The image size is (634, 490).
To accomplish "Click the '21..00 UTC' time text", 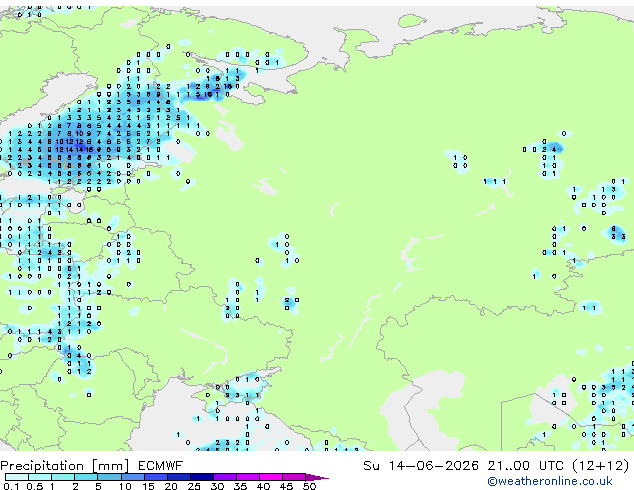I will (526, 466).
